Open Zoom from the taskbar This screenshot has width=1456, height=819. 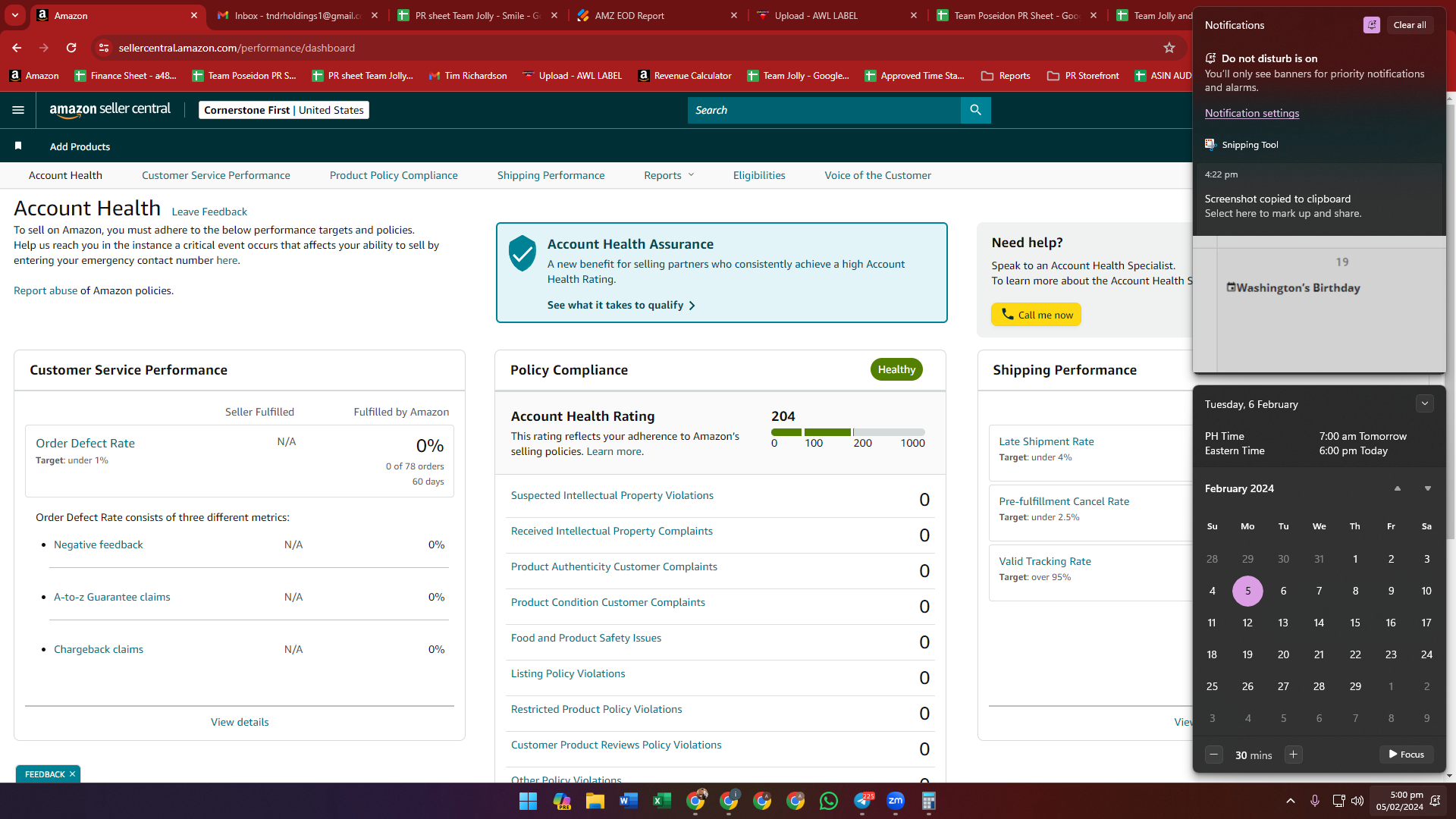click(896, 801)
